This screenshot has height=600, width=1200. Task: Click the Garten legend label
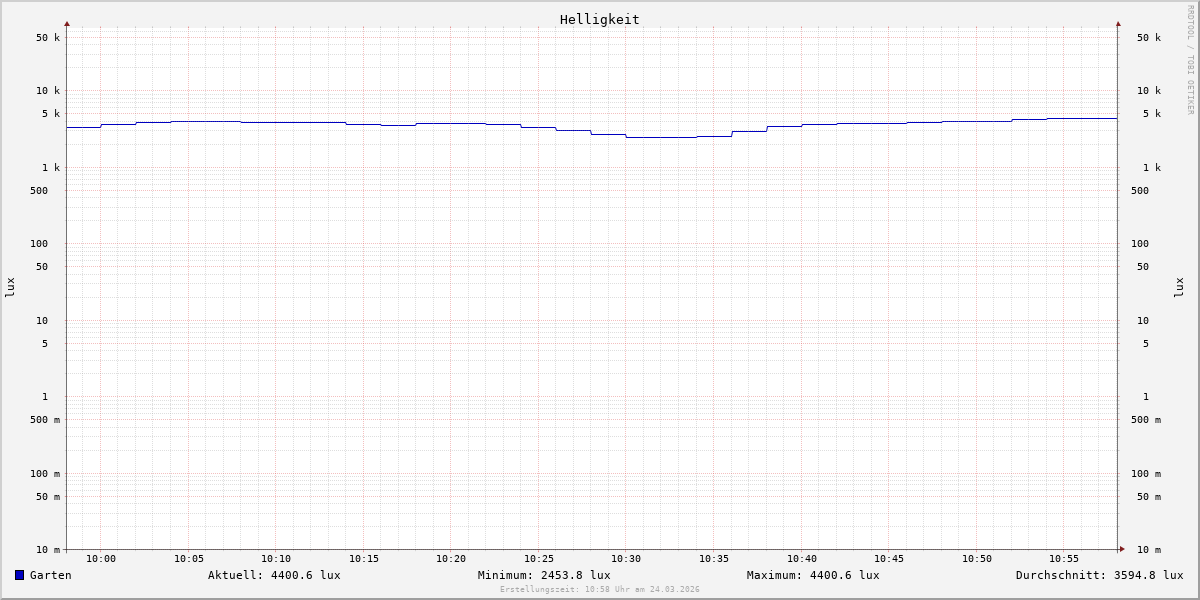[50, 575]
